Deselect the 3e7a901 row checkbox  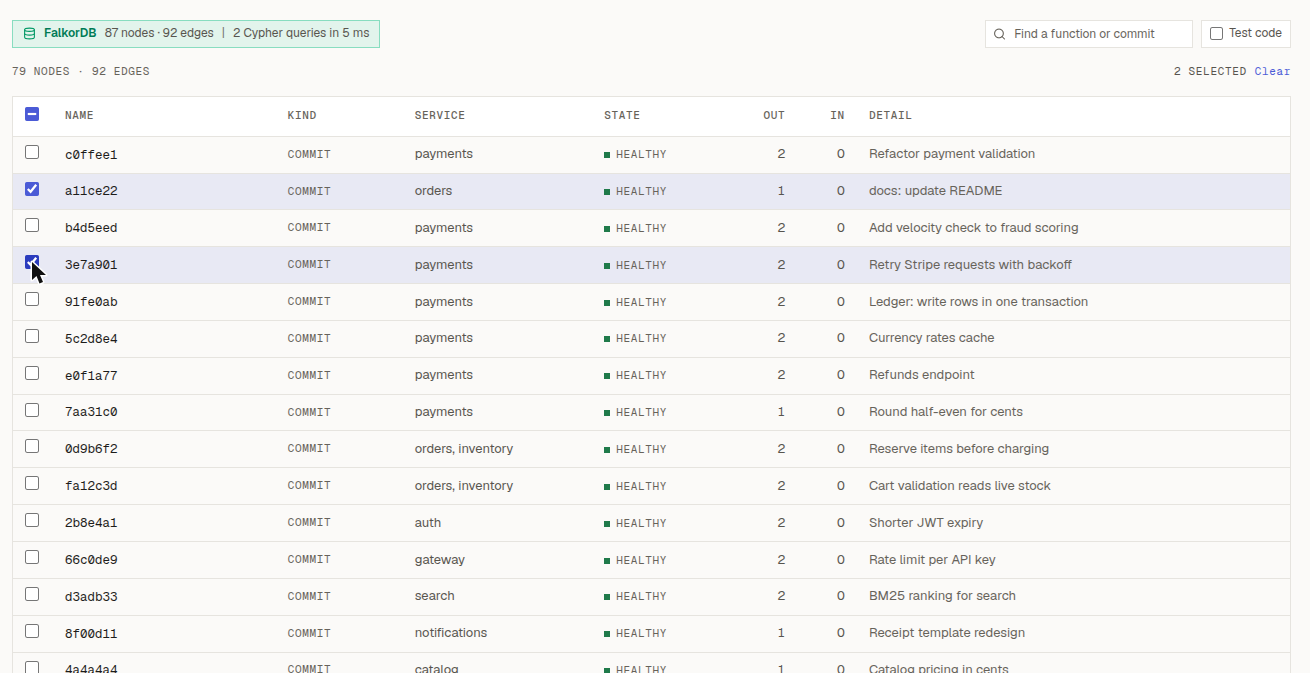pos(32,263)
